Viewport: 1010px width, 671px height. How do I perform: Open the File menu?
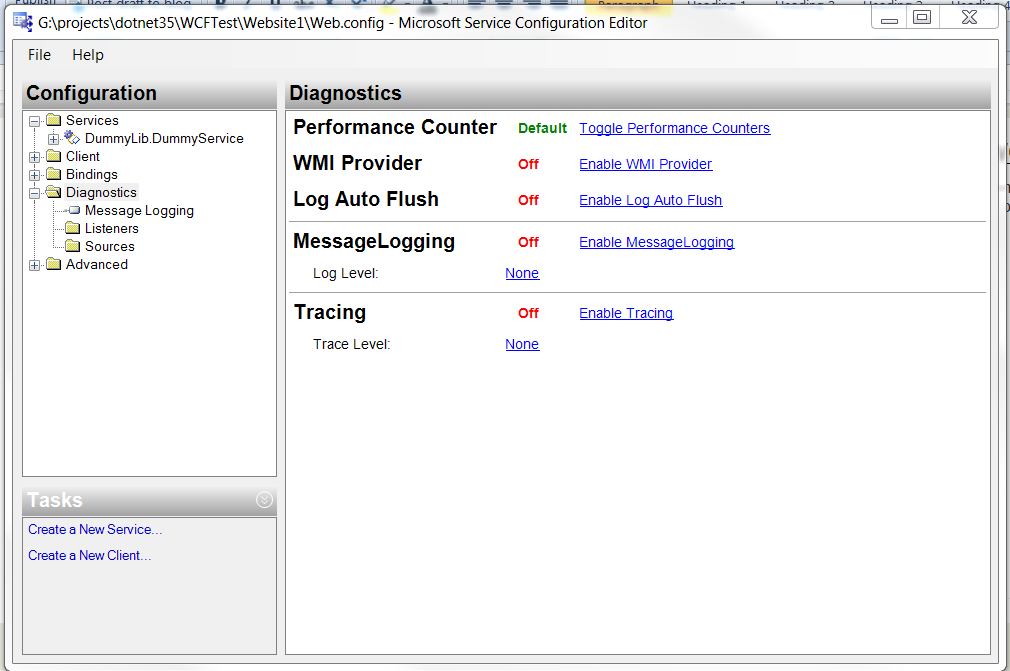point(39,55)
